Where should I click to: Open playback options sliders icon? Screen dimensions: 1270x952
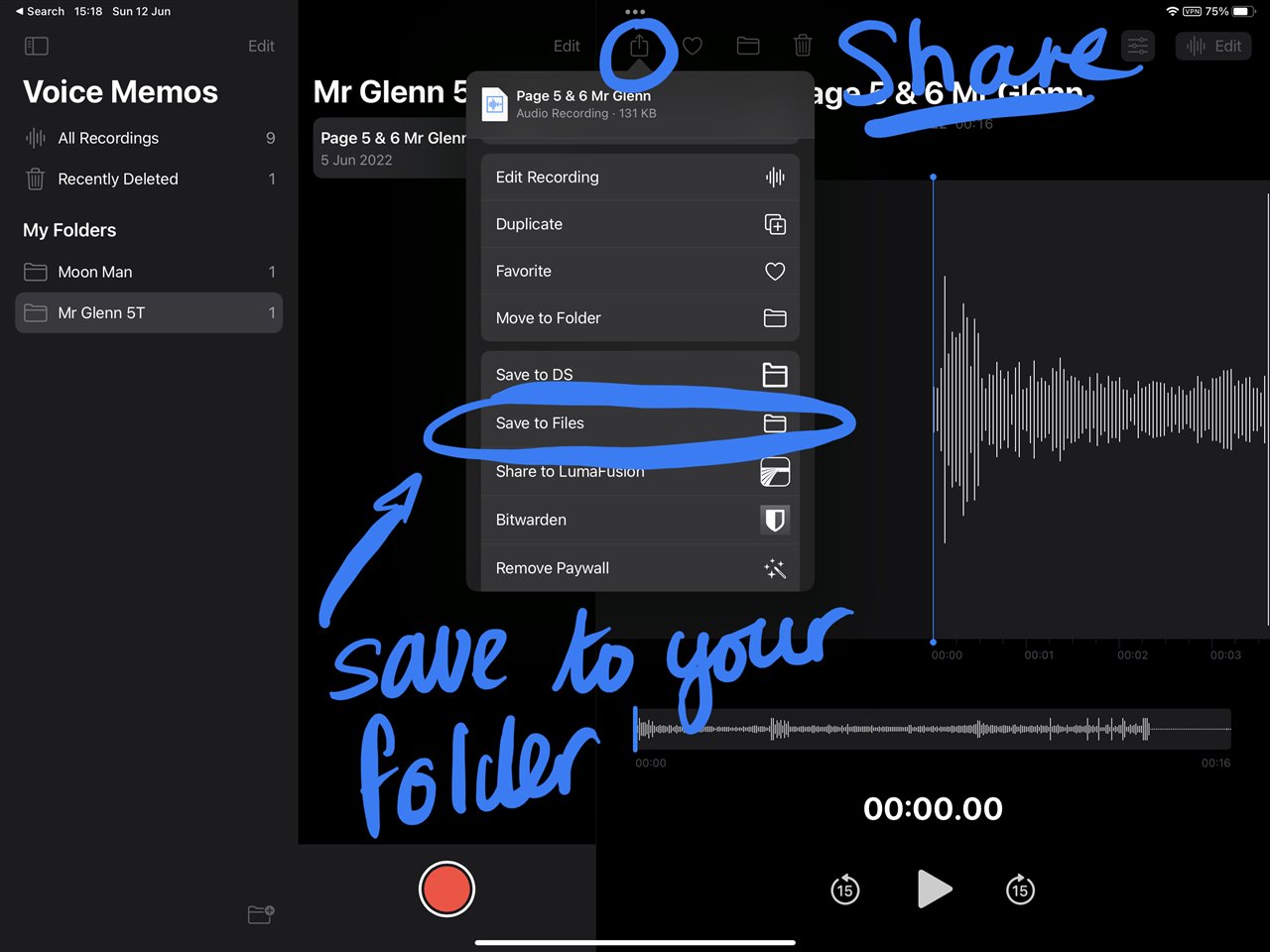pos(1138,46)
